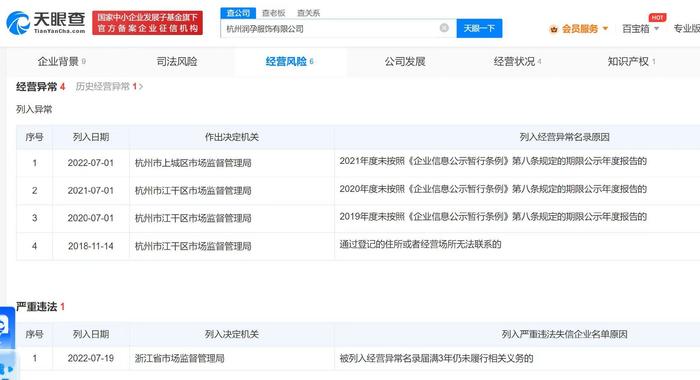Click the 经营异常 section heading
700x380 pixels.
coord(37,87)
